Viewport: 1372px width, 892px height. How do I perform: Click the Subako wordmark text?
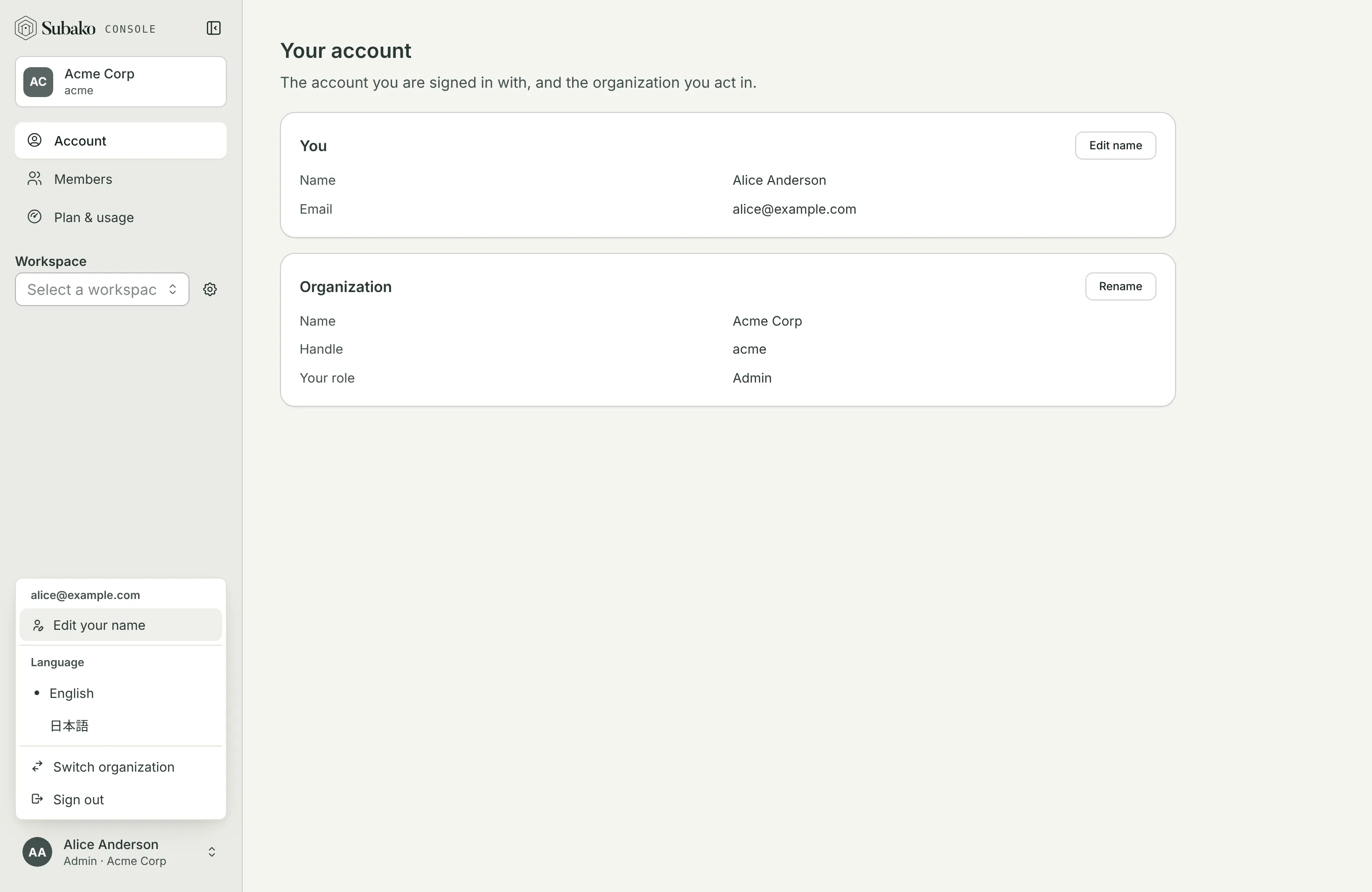coord(68,28)
